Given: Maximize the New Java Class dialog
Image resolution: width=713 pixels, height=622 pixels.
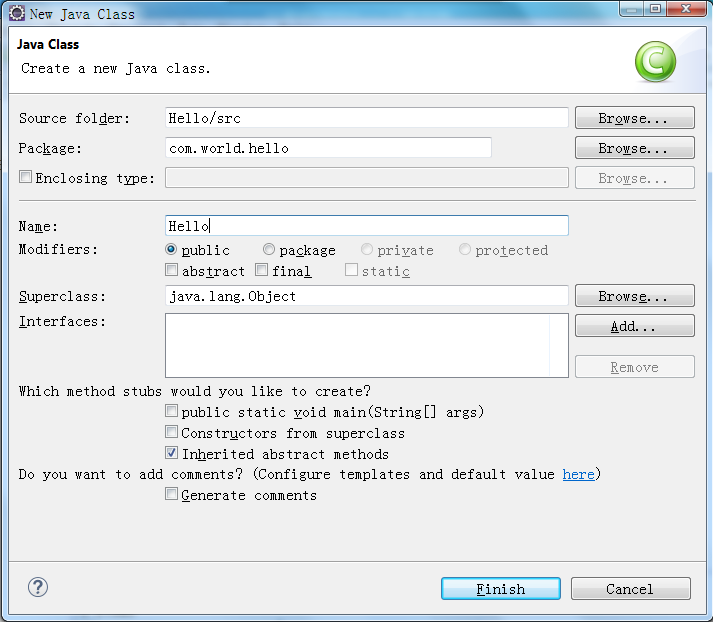Looking at the screenshot, I should click(655, 9).
